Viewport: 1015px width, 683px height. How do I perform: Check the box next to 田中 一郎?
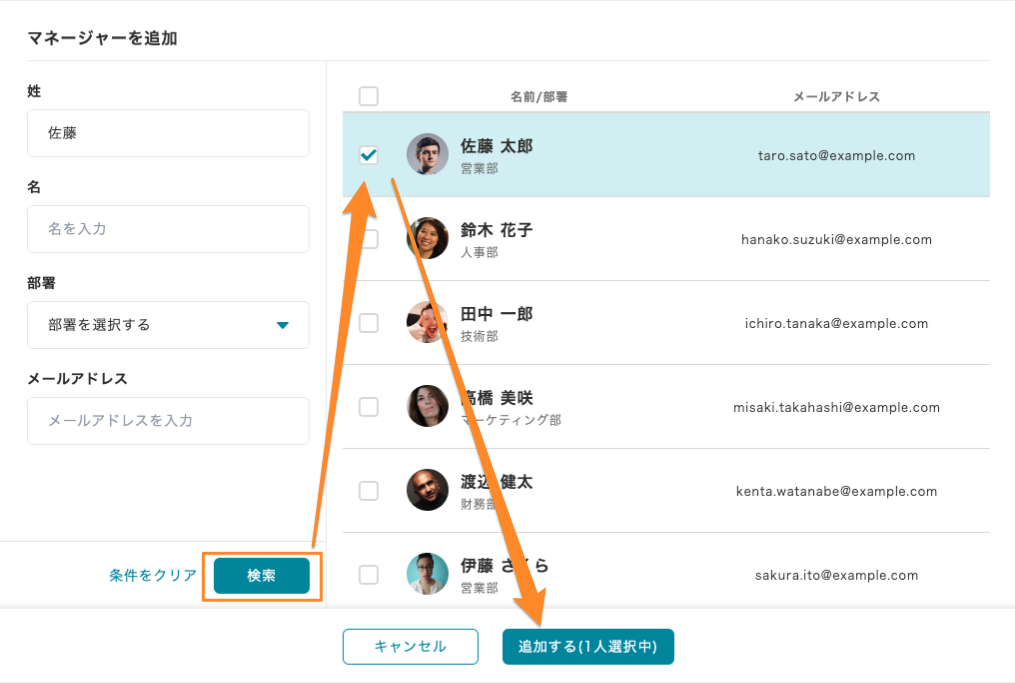pos(369,323)
